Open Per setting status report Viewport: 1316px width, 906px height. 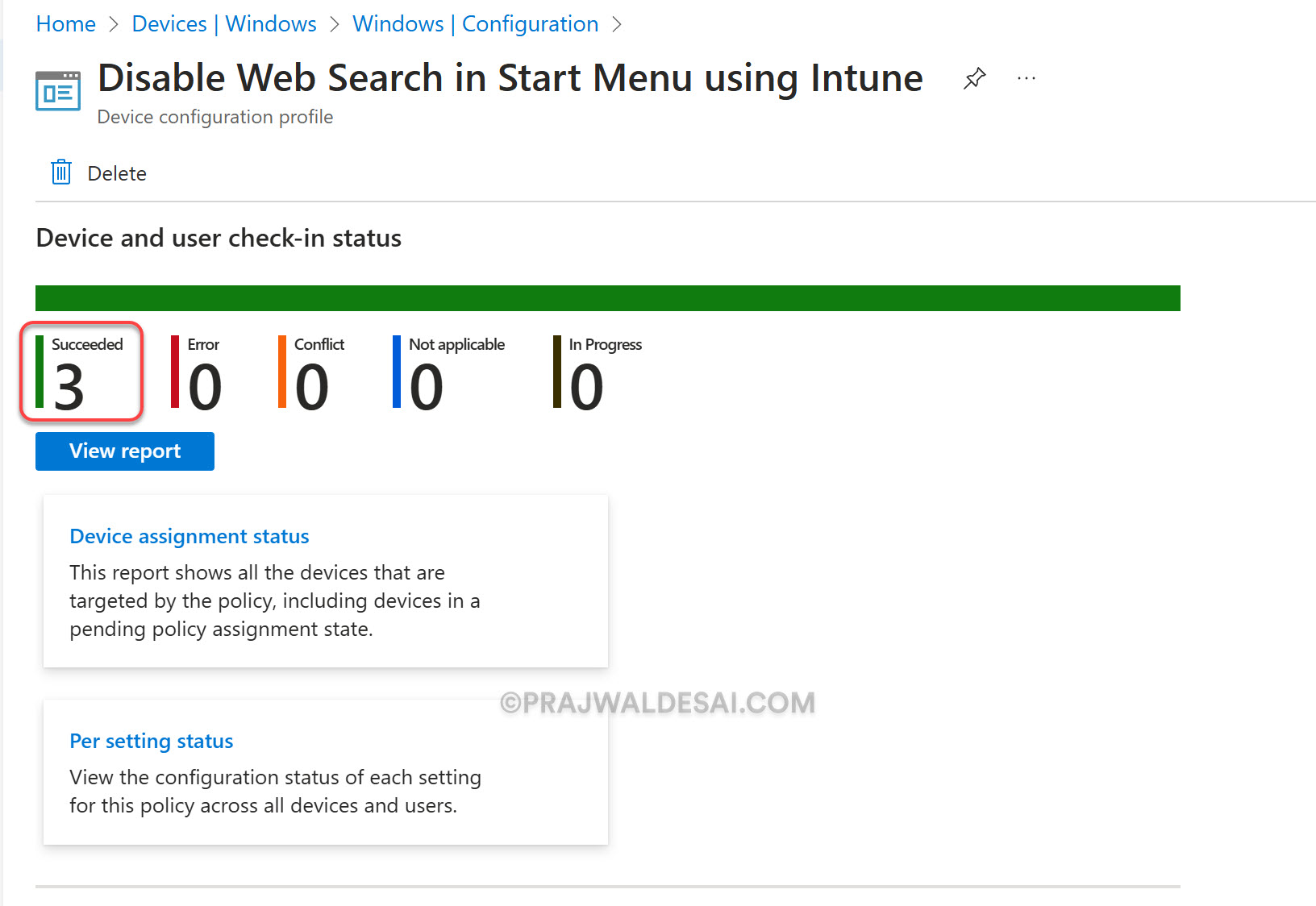[152, 741]
